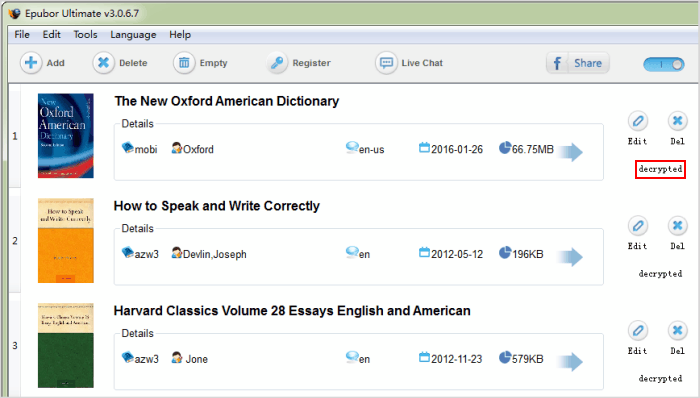Screen dimensions: 700x398
Task: Click the Delete toolbar icon
Action: (104, 62)
